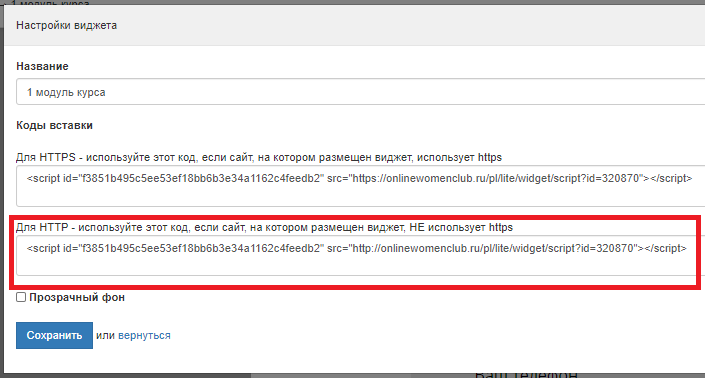
Task: Click the Название input field
Action: (360, 92)
